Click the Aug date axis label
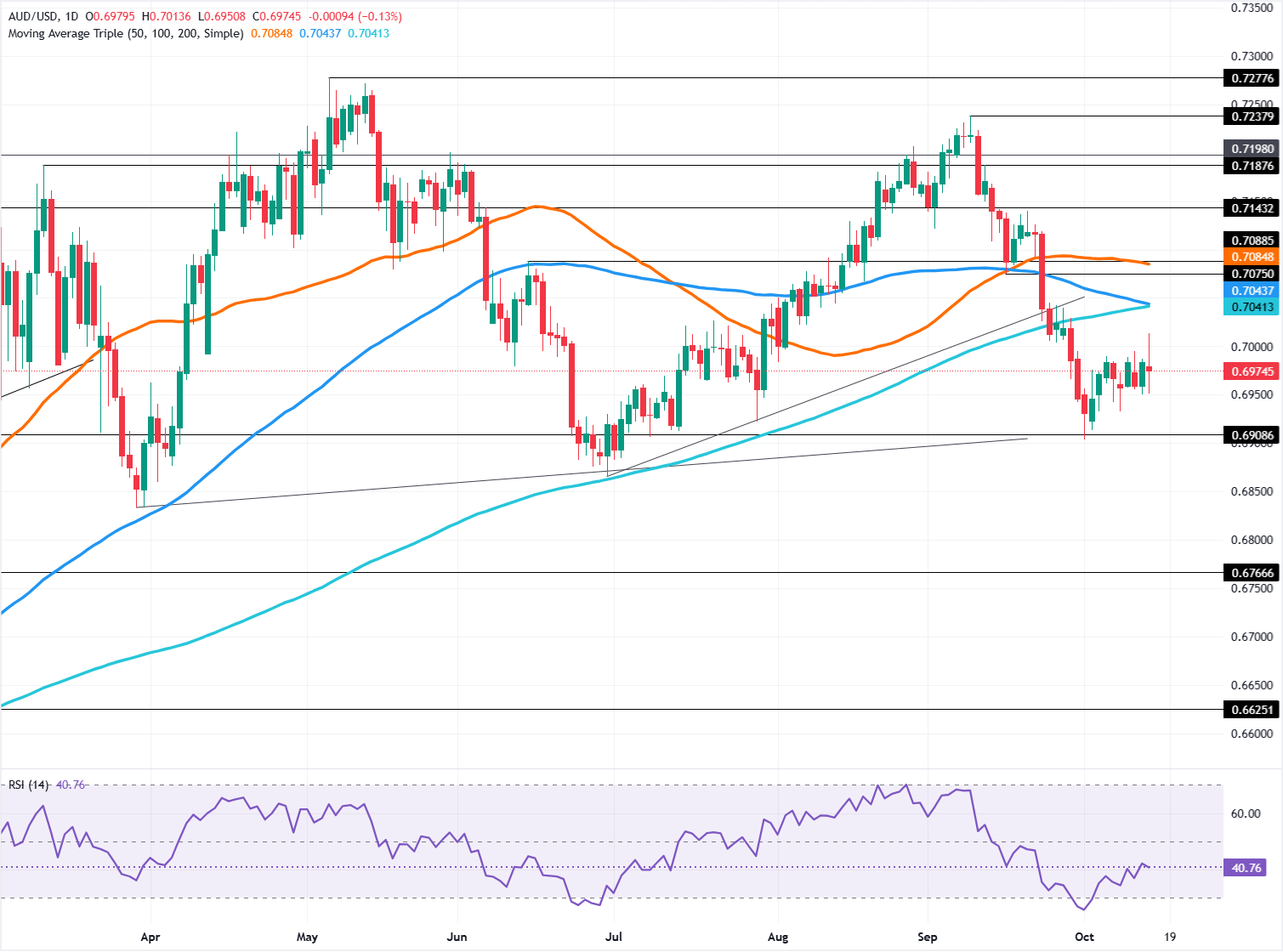This screenshot has width=1283, height=952. coord(778,937)
